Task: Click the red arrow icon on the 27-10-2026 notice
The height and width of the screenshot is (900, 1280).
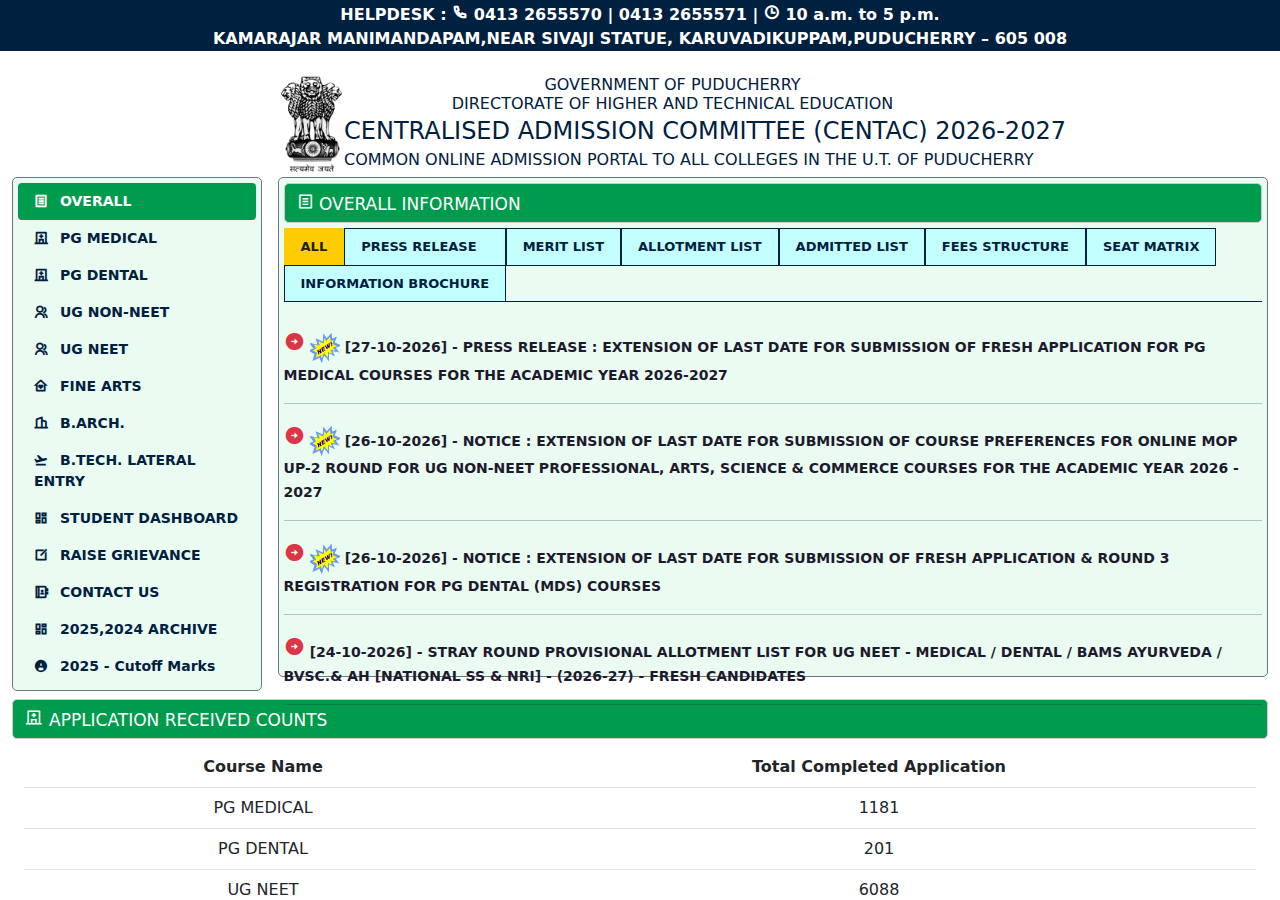Action: tap(294, 341)
